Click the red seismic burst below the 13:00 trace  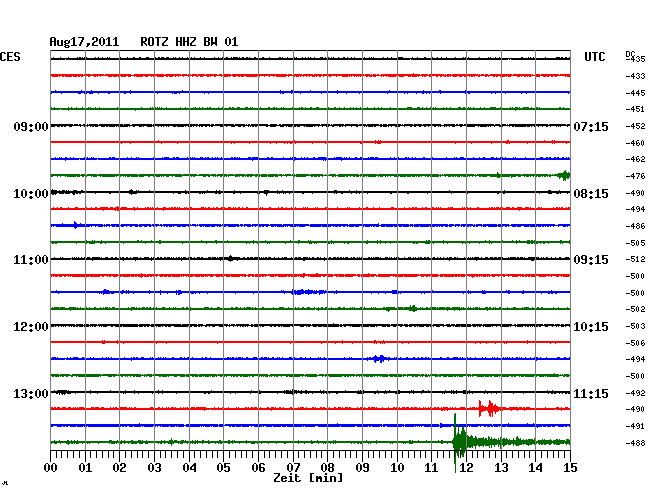489,409
